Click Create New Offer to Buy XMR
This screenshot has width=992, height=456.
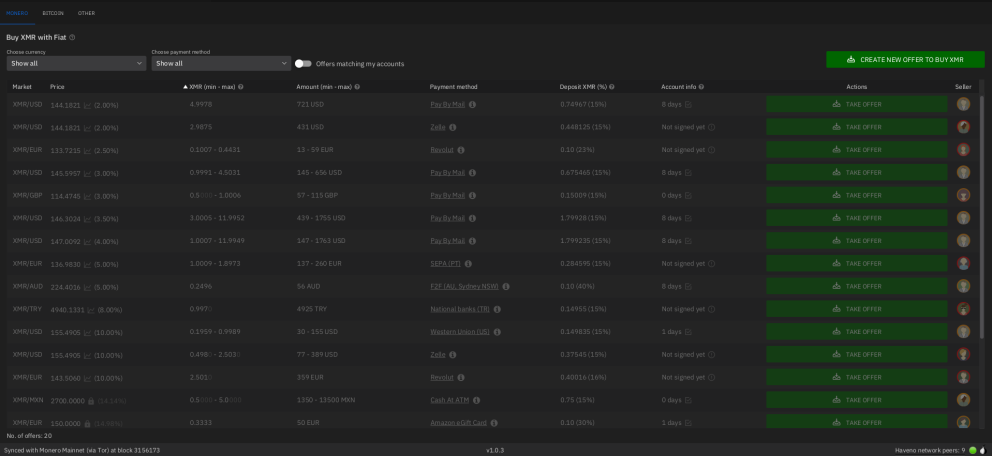coord(905,59)
